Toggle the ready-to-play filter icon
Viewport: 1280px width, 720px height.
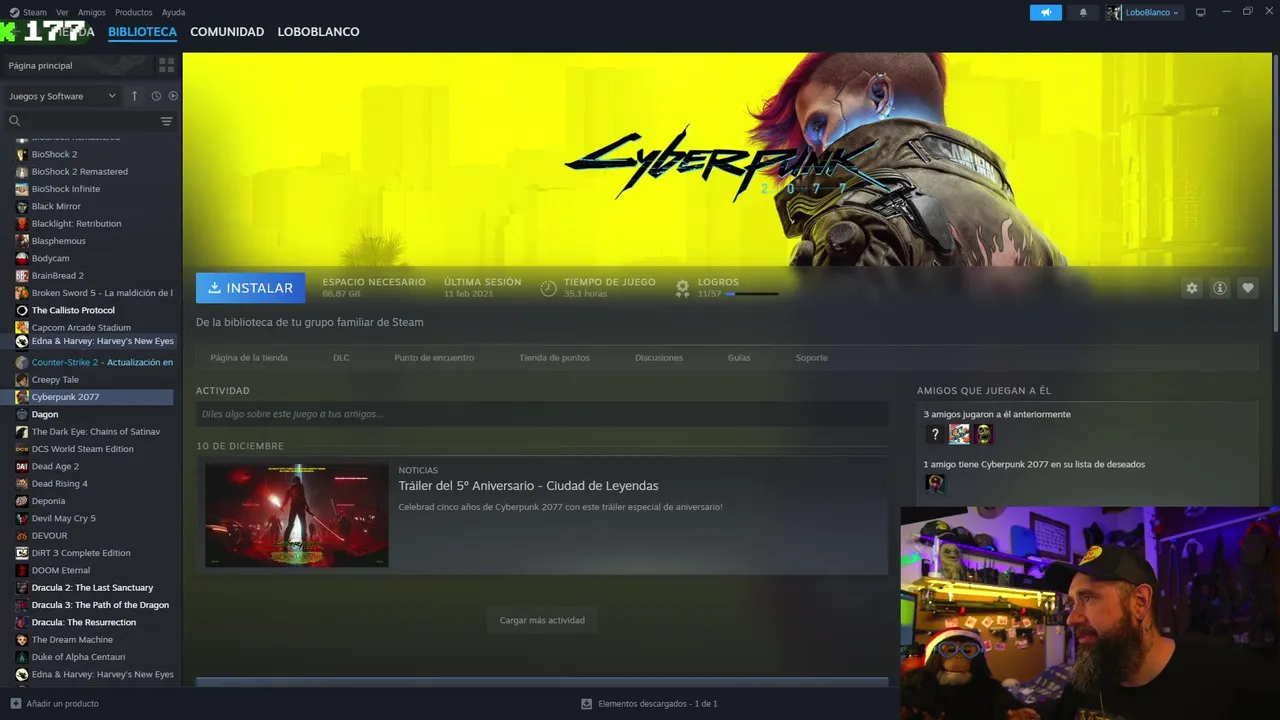[173, 96]
